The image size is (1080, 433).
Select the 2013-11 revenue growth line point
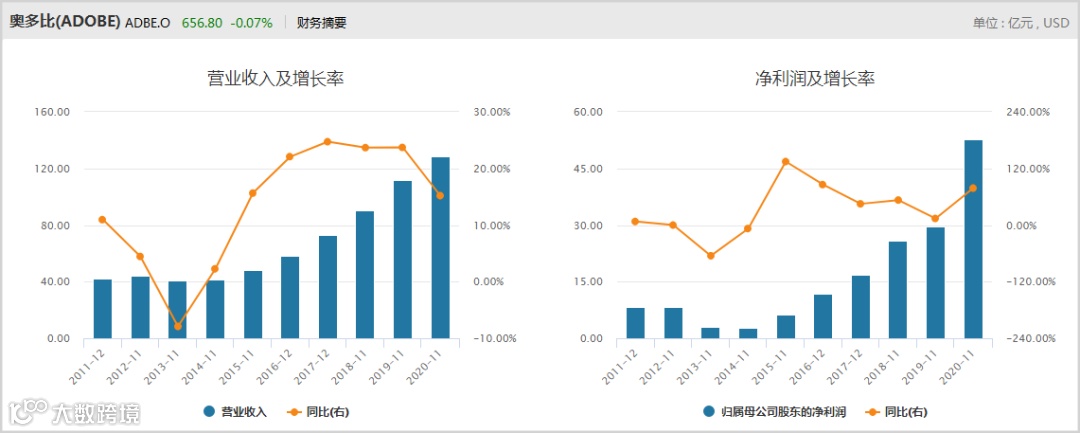(178, 326)
